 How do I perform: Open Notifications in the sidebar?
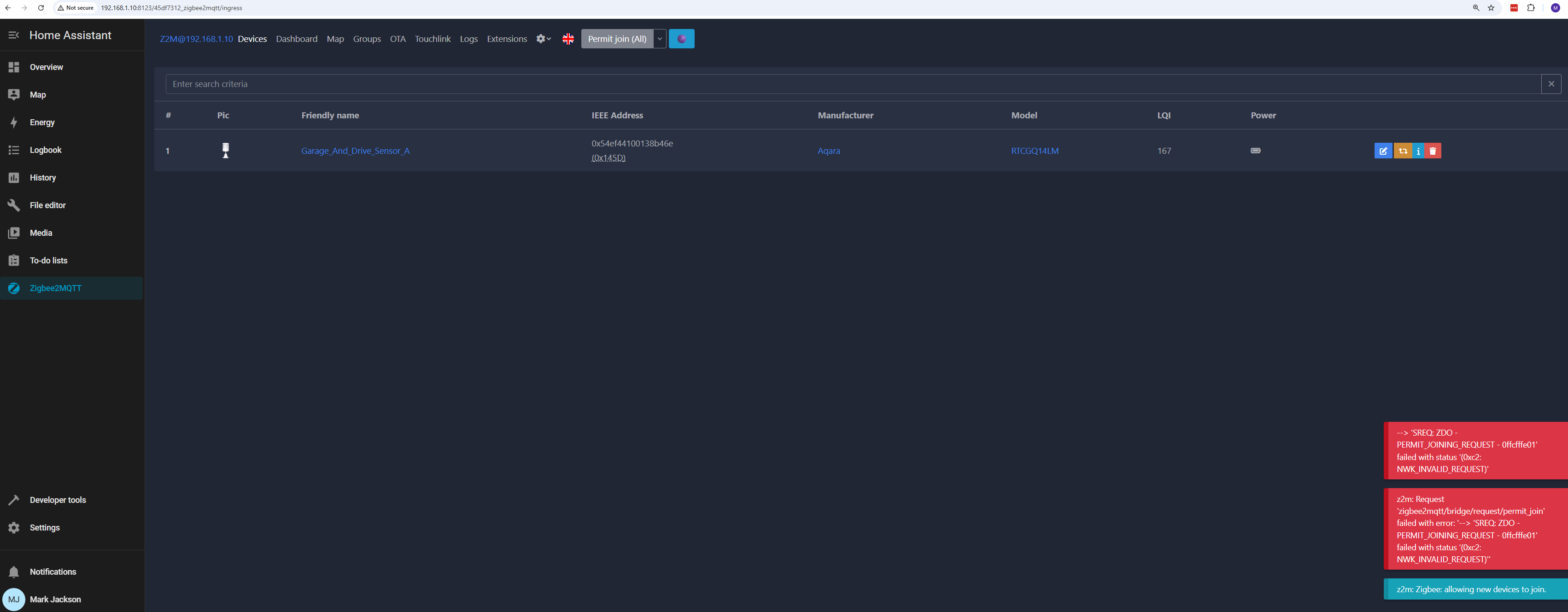point(72,572)
